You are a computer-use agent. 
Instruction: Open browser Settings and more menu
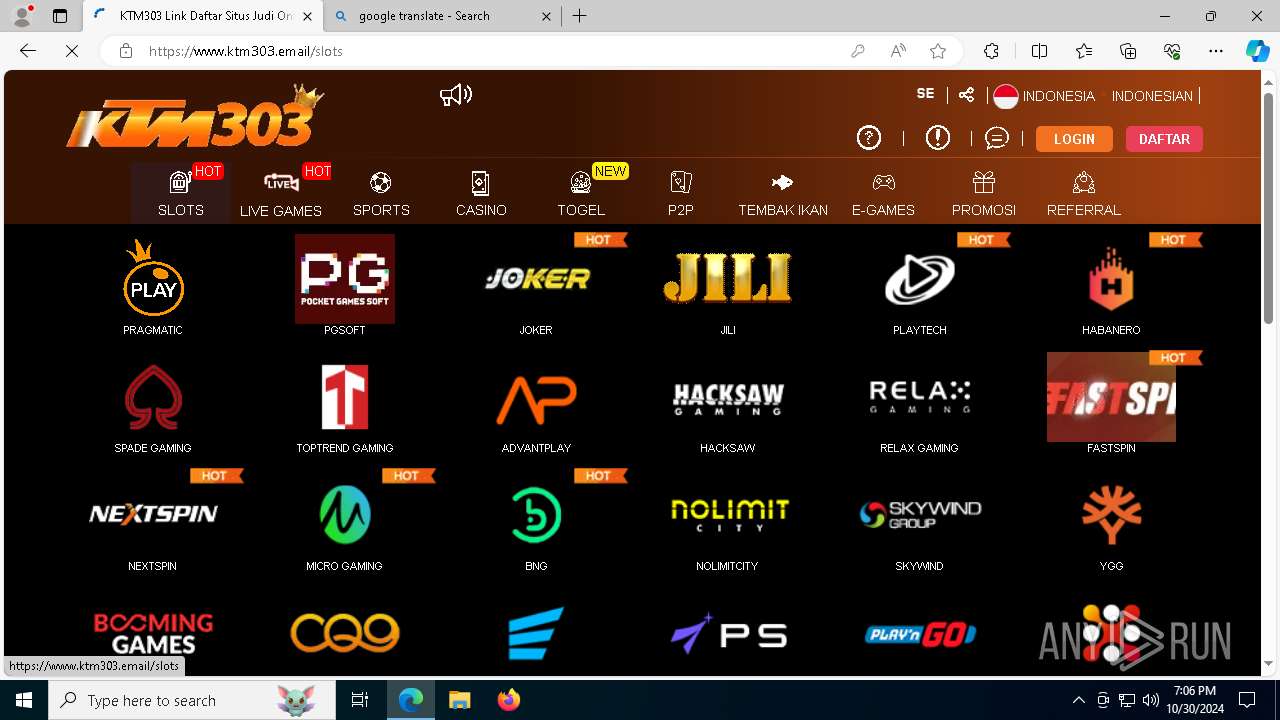(x=1216, y=51)
